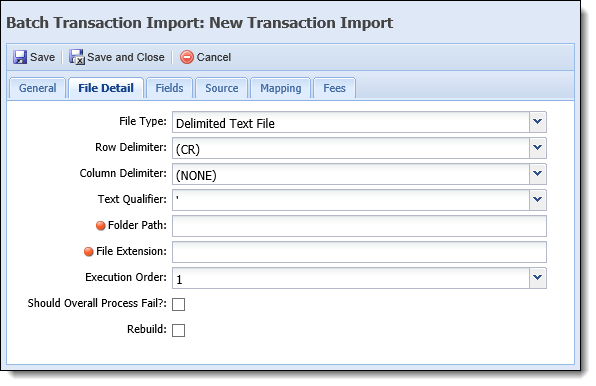Toggle the Should Overall Process Fail checkbox
This screenshot has height=386, width=596.
[x=179, y=304]
